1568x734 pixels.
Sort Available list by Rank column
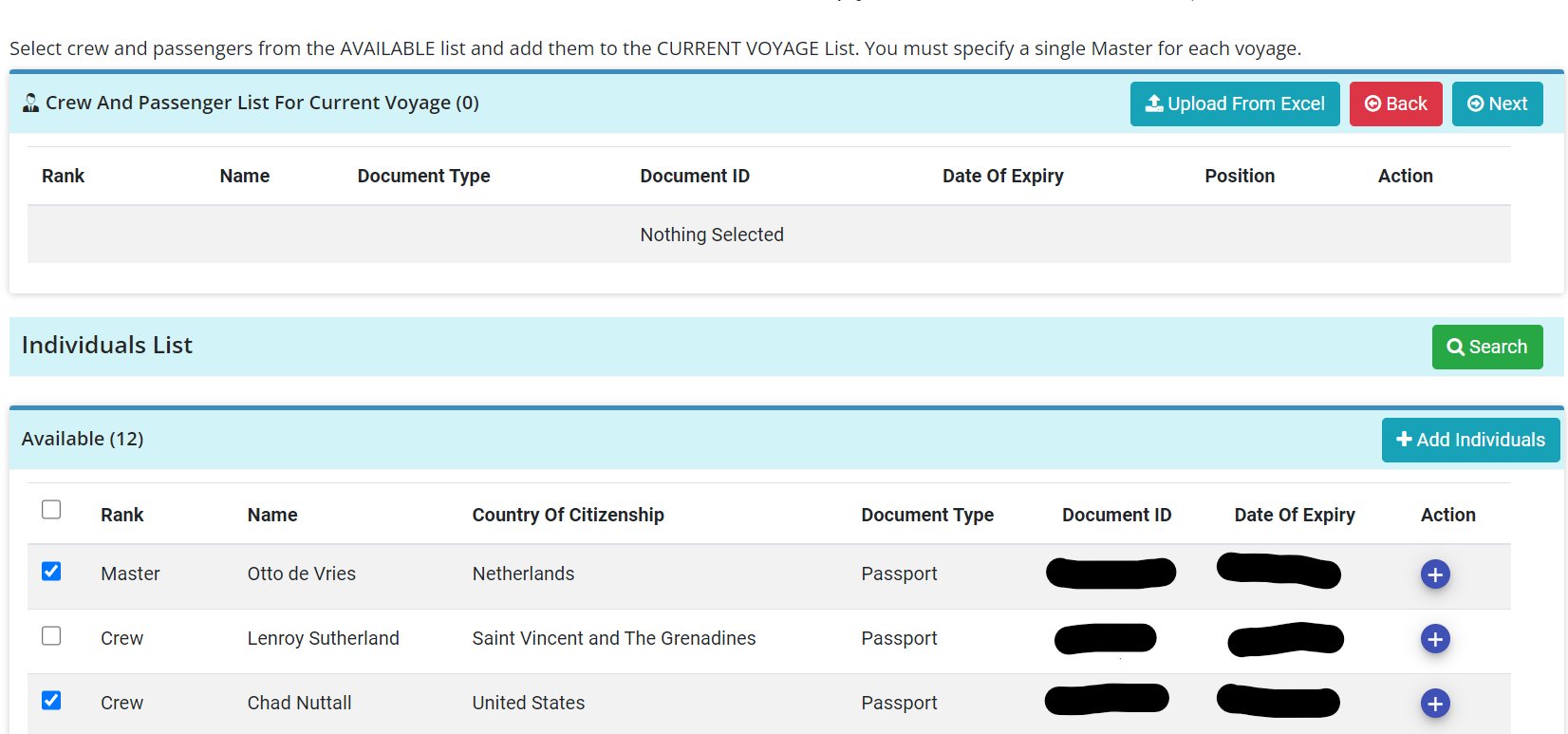click(x=121, y=515)
